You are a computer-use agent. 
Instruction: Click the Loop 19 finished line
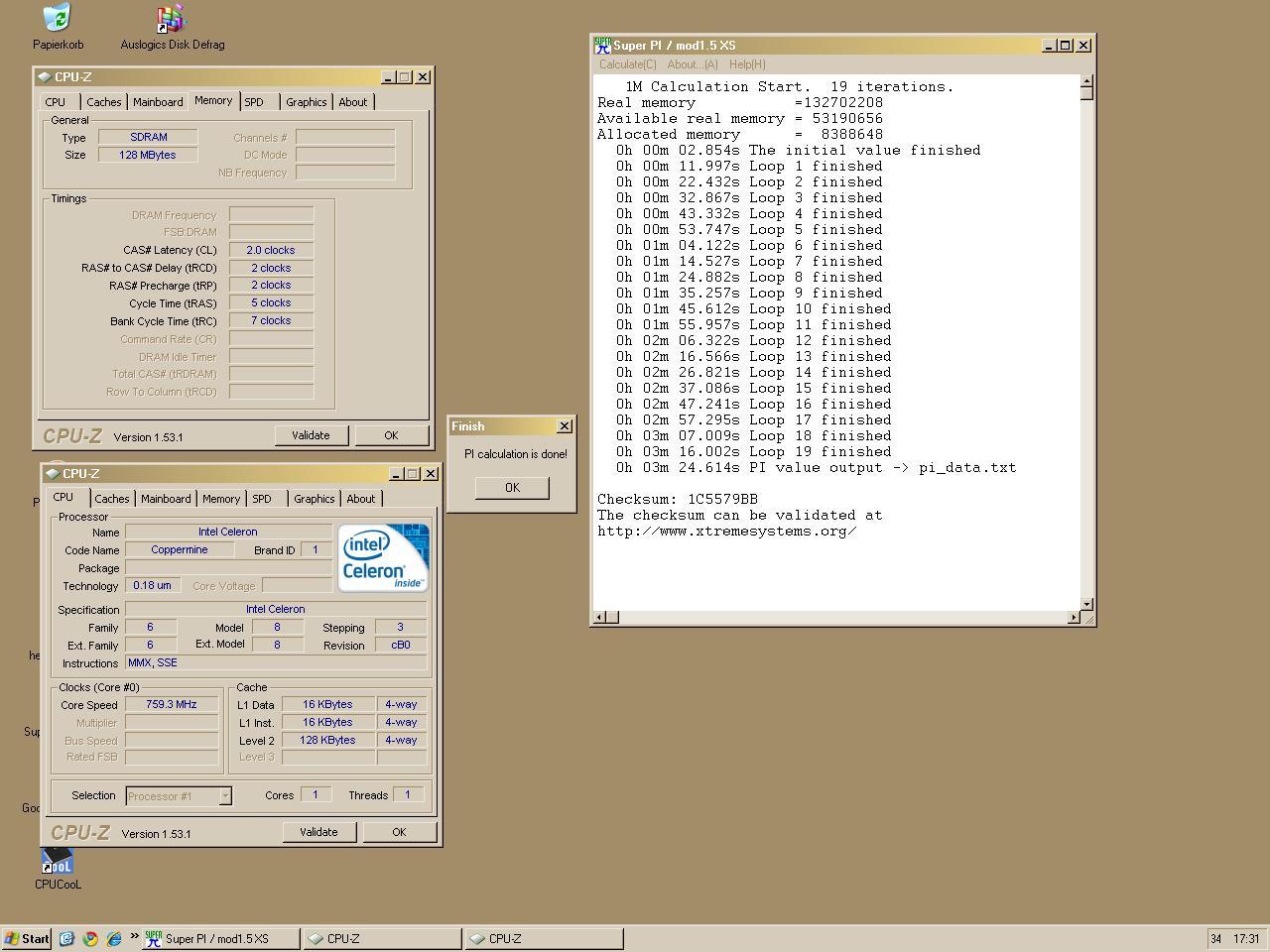coord(753,451)
